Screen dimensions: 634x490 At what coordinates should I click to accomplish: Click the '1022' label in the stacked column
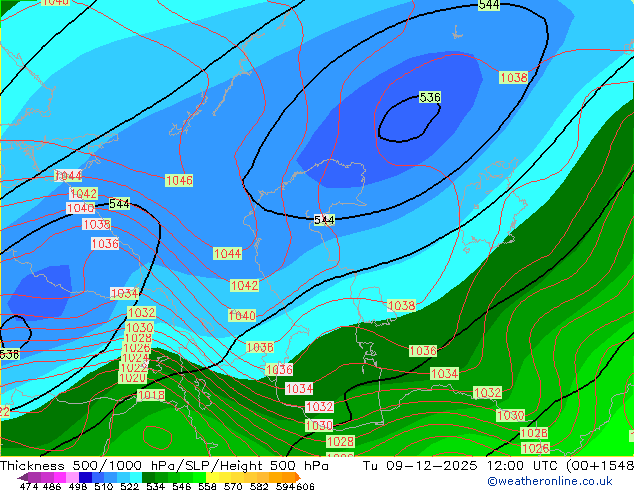[x=134, y=368]
